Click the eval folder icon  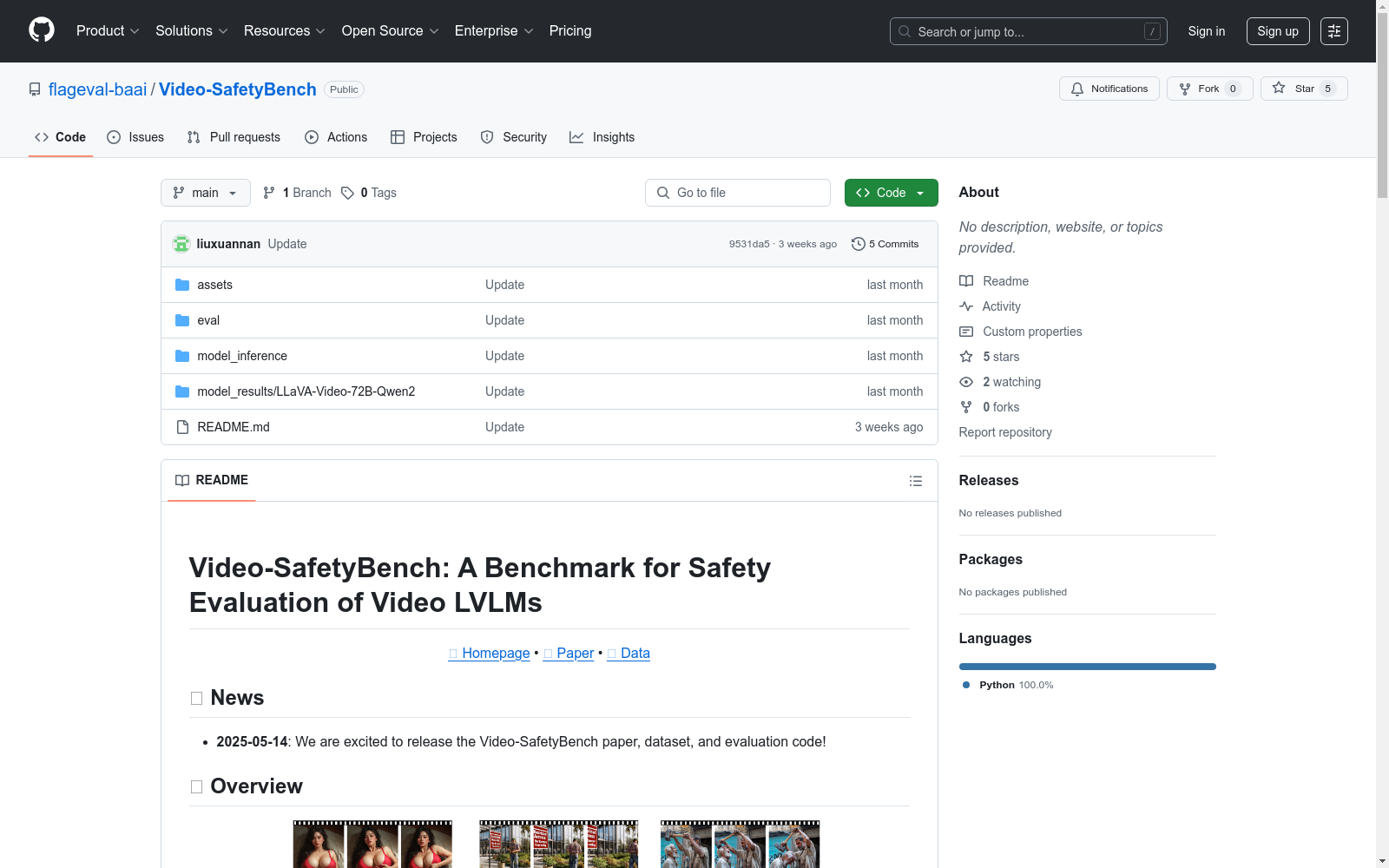[182, 320]
